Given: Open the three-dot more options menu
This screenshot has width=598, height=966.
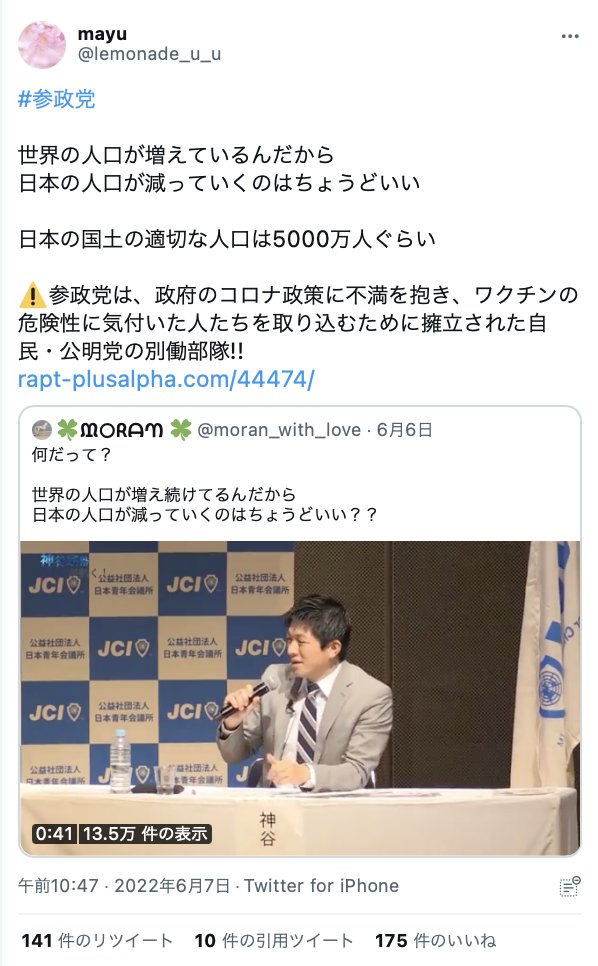Looking at the screenshot, I should click(x=570, y=36).
